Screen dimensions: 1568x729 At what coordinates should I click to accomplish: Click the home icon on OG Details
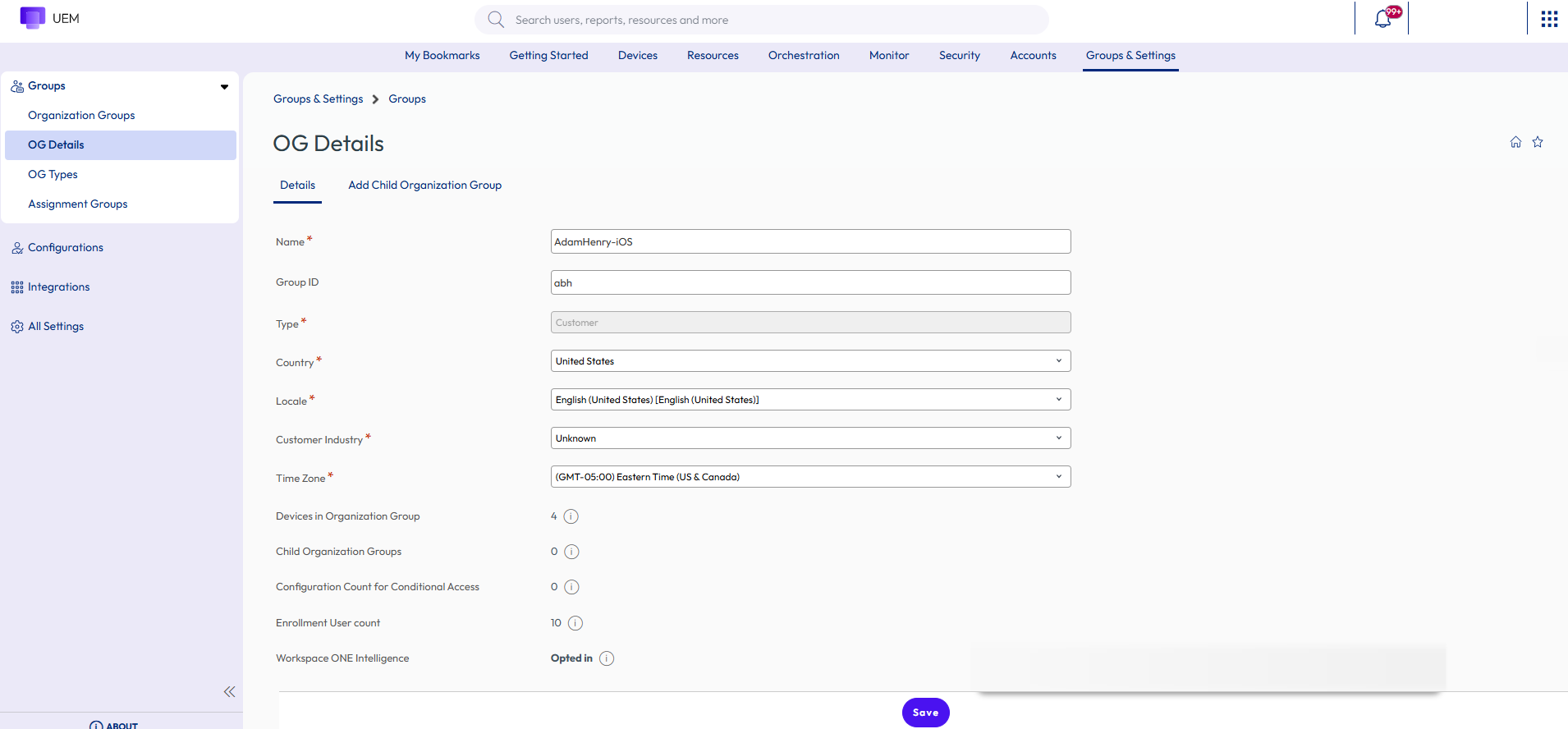pos(1515,142)
